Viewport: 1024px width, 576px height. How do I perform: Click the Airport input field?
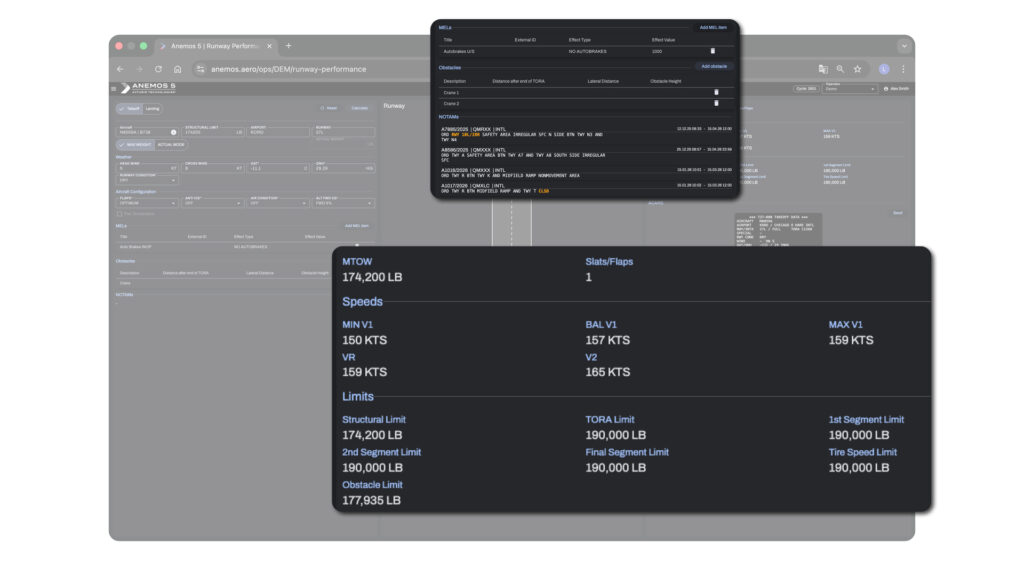[275, 132]
